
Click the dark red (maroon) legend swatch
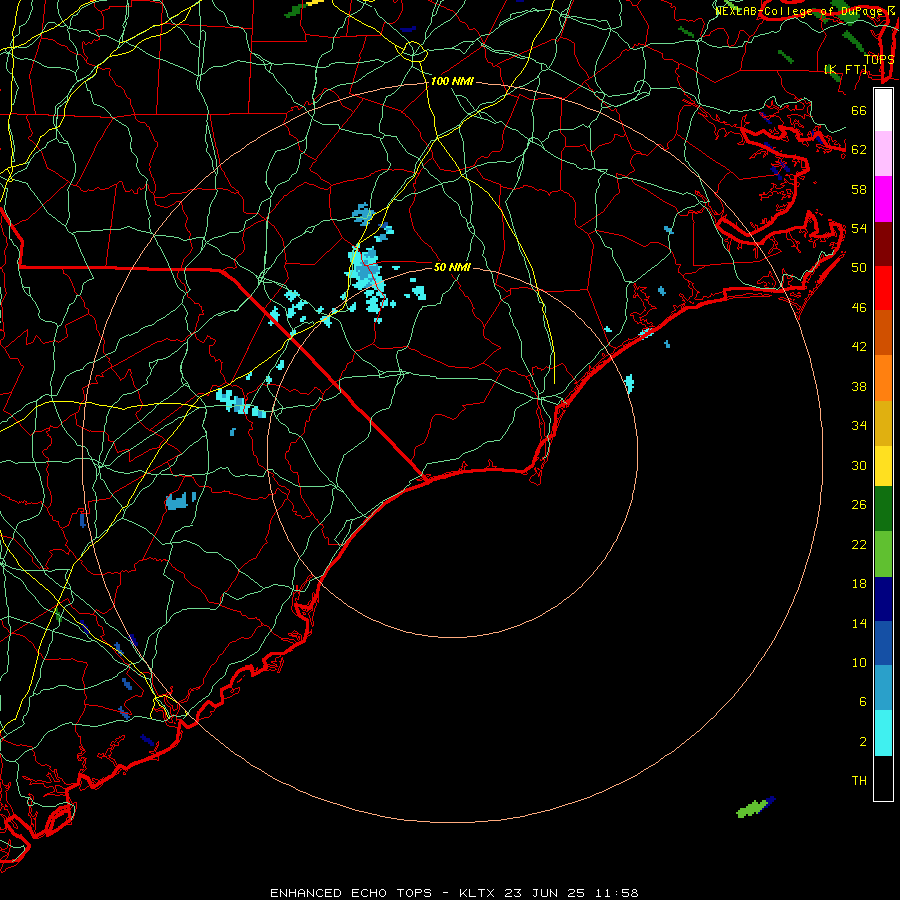coord(883,244)
